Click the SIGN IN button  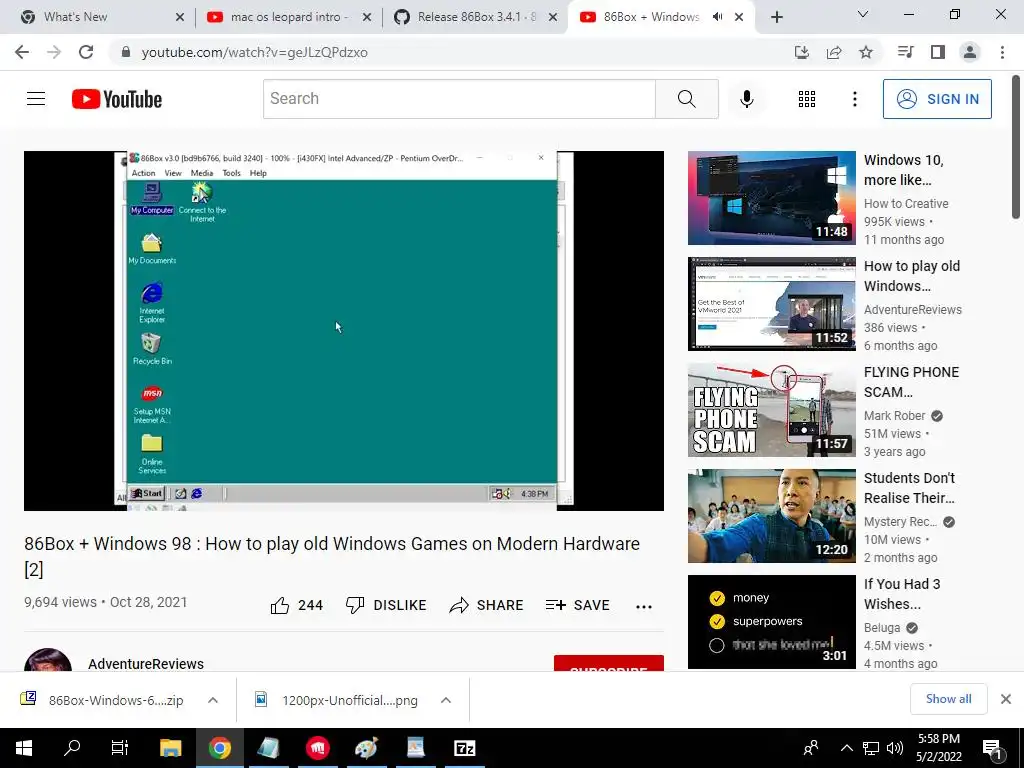[937, 99]
